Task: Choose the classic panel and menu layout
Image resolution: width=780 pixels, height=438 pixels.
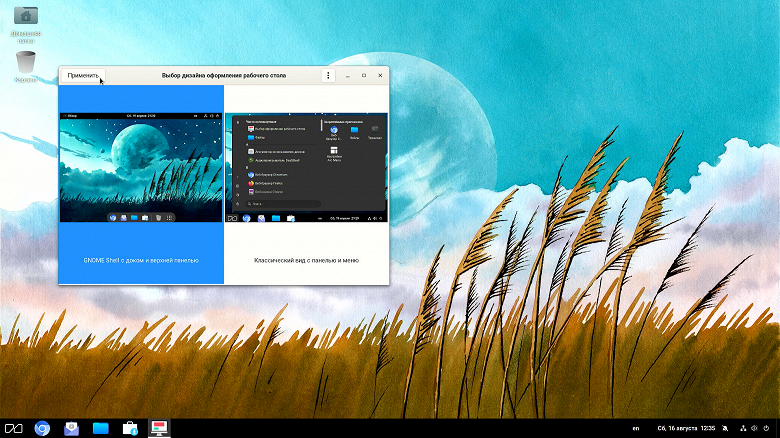Action: [x=306, y=184]
